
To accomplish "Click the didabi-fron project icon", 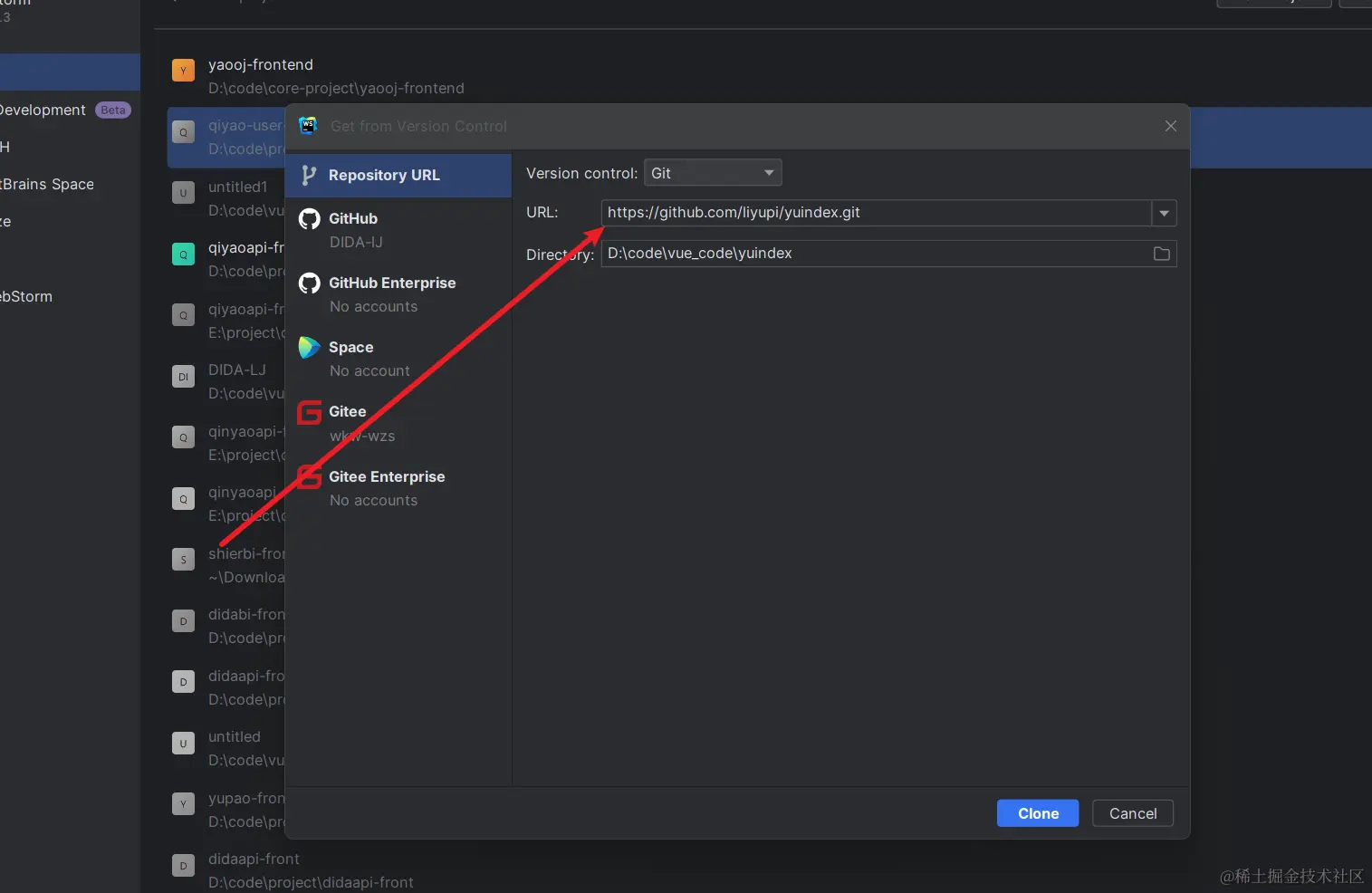I will tap(184, 621).
